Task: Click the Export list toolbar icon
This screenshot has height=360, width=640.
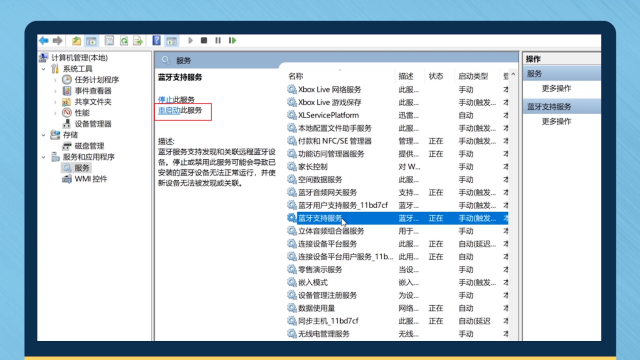Action: coord(138,40)
